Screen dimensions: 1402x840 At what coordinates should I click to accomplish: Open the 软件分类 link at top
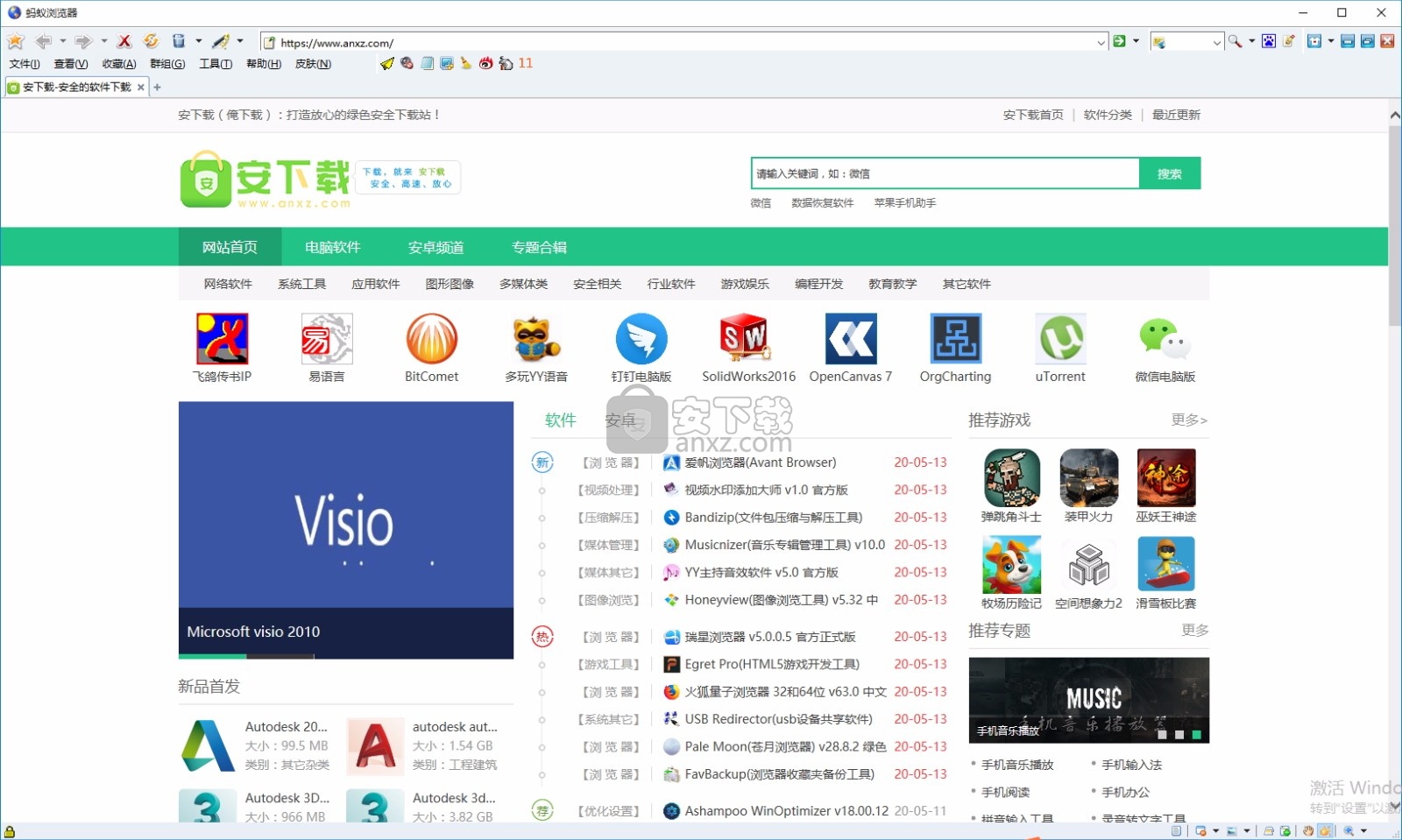(1108, 115)
